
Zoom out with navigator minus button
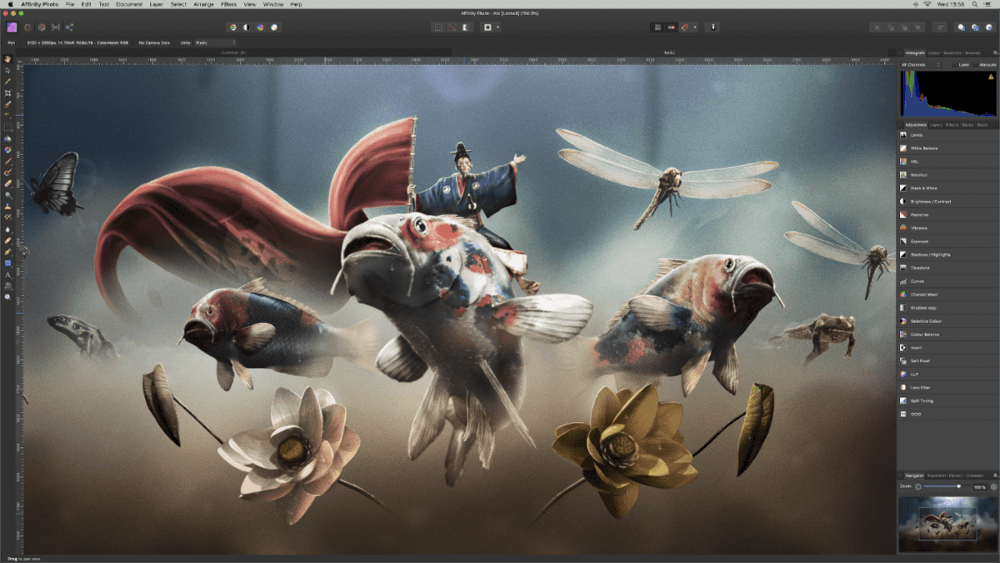(918, 486)
